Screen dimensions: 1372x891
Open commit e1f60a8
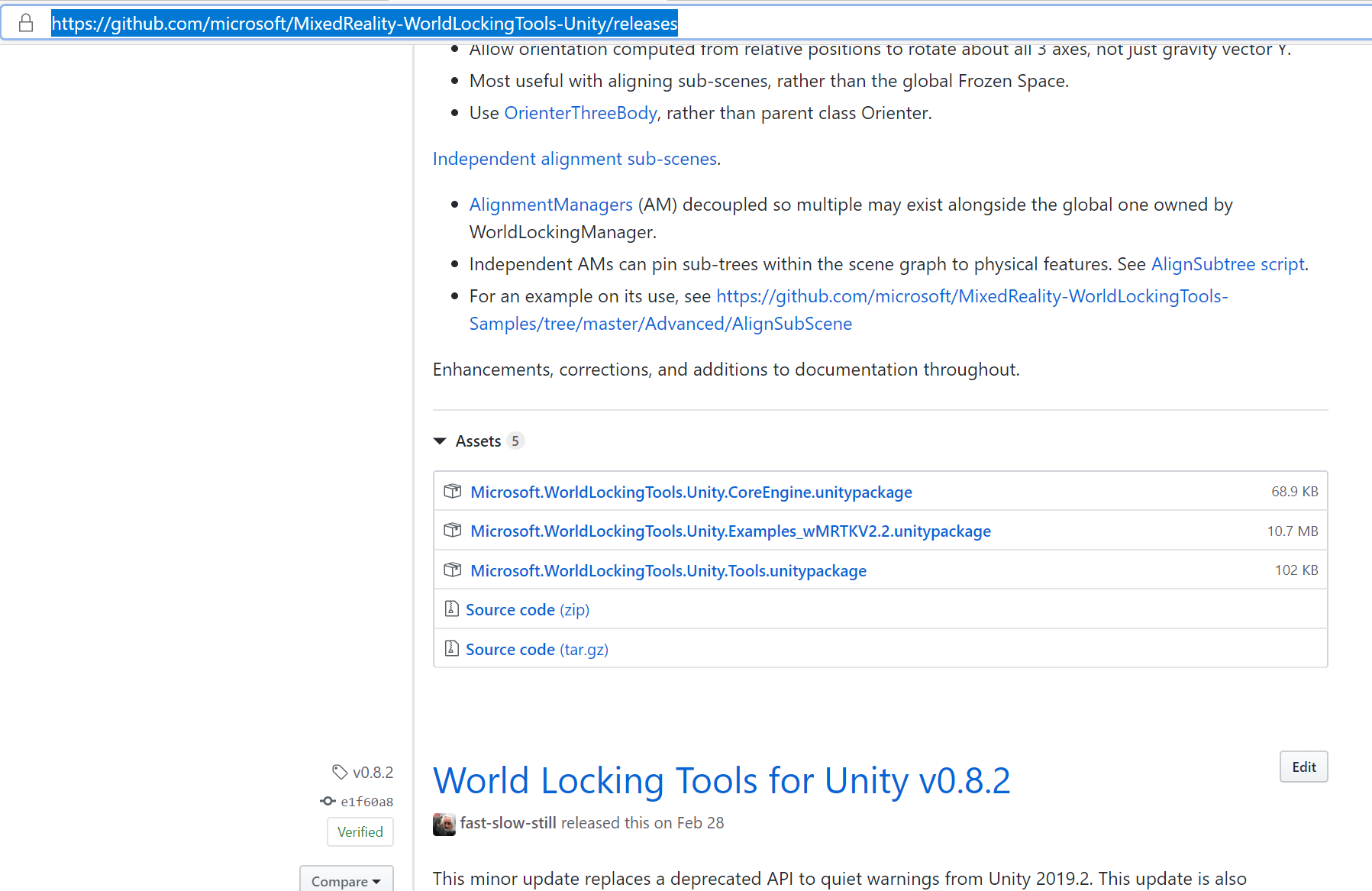366,802
